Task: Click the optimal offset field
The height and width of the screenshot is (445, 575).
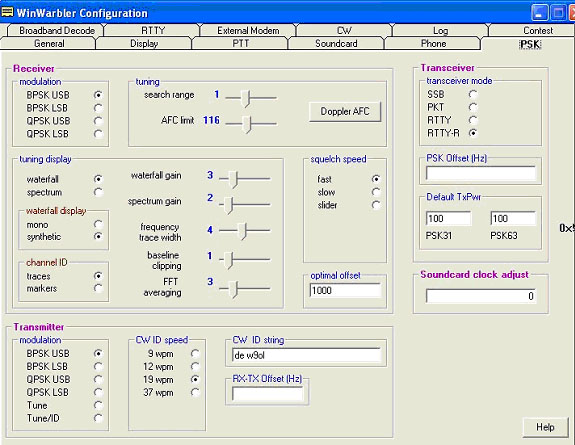Action: 345,290
